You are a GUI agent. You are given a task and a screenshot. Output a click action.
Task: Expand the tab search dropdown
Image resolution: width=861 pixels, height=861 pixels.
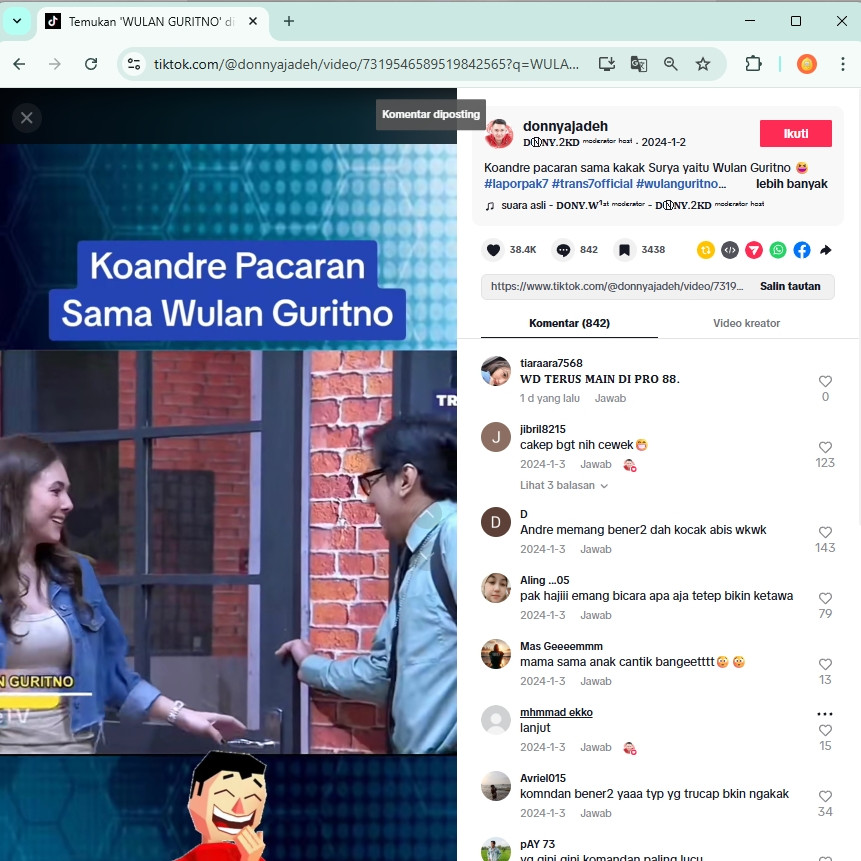click(x=17, y=21)
